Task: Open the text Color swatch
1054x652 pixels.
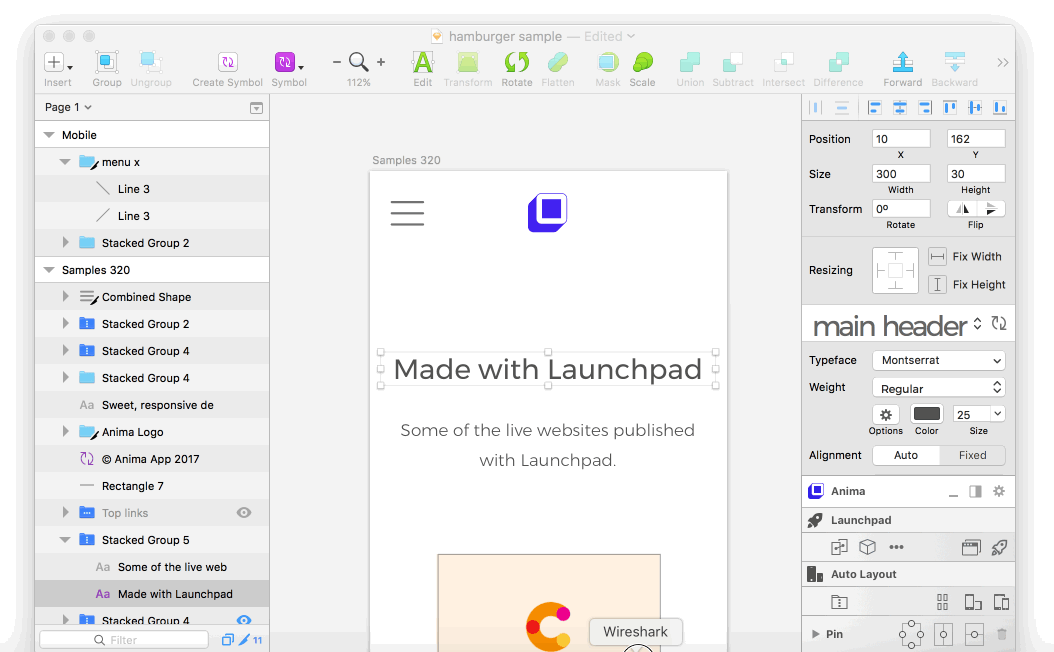Action: pos(927,414)
